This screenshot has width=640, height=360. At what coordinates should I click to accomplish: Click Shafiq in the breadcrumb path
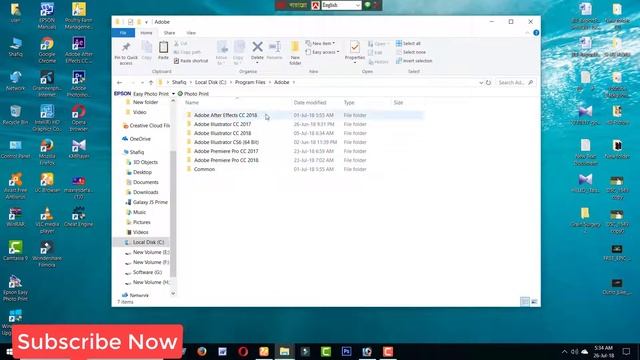(179, 82)
